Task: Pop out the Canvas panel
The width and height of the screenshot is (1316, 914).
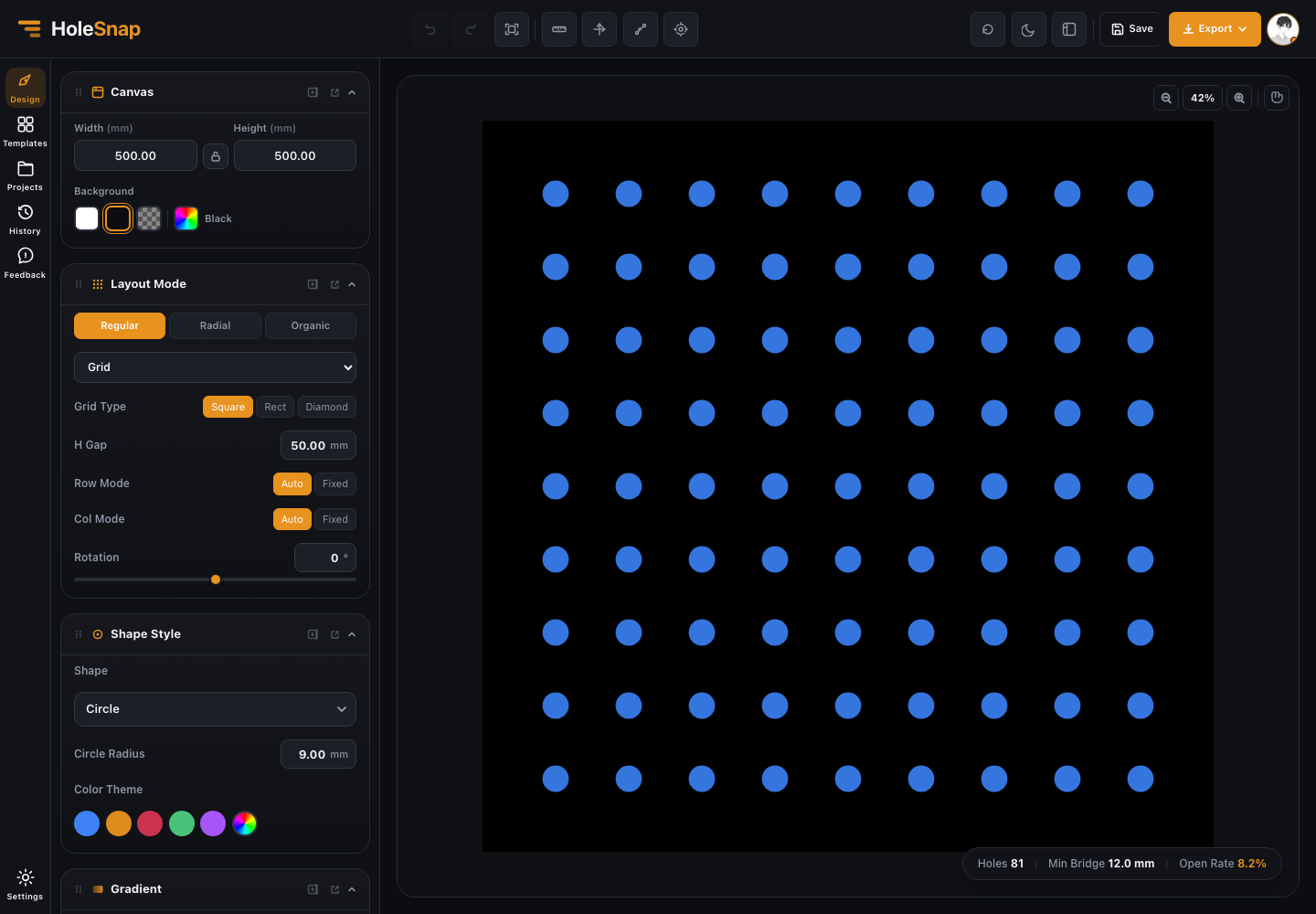Action: (334, 92)
